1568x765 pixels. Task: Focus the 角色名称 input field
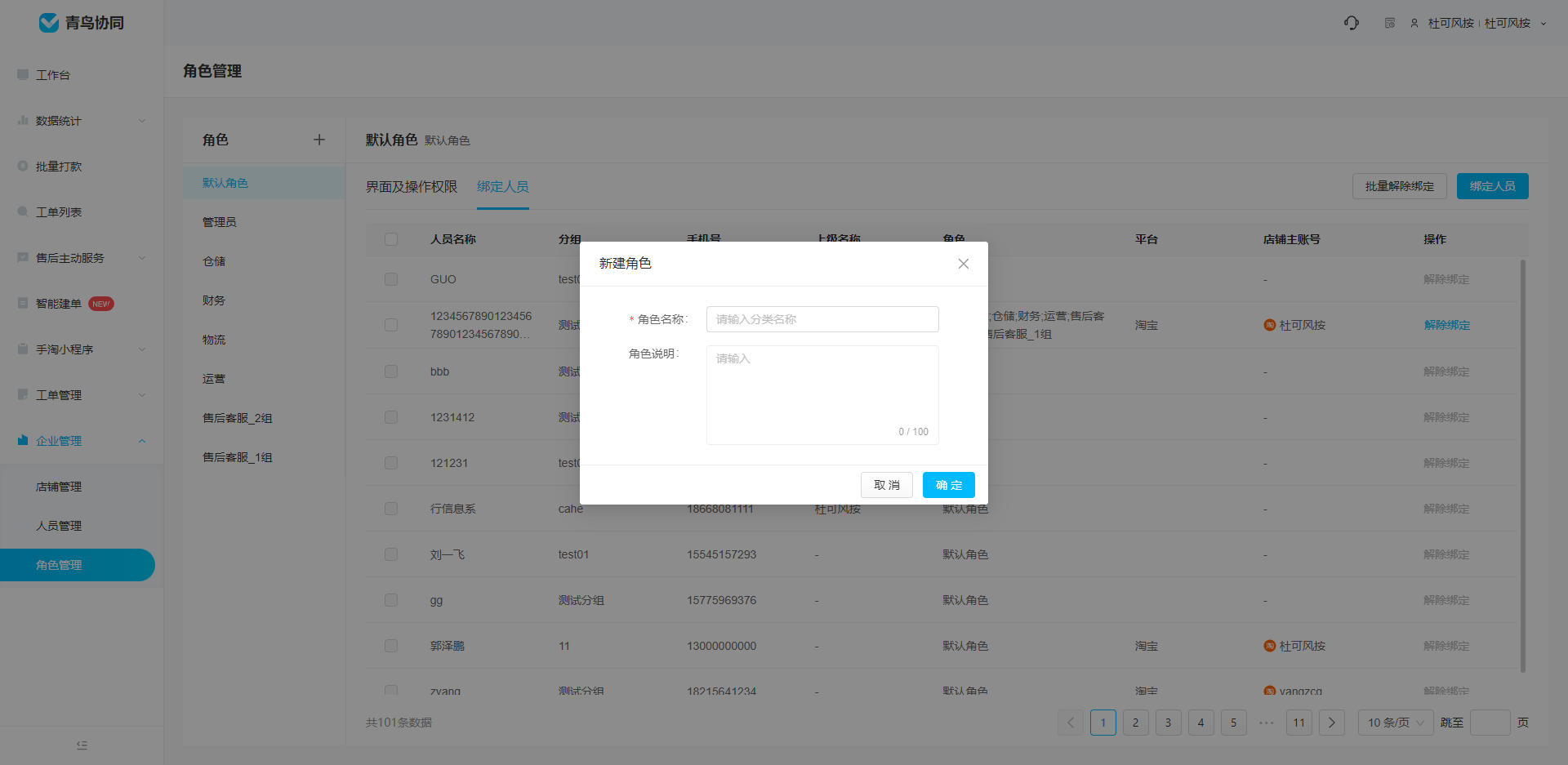[x=822, y=319]
